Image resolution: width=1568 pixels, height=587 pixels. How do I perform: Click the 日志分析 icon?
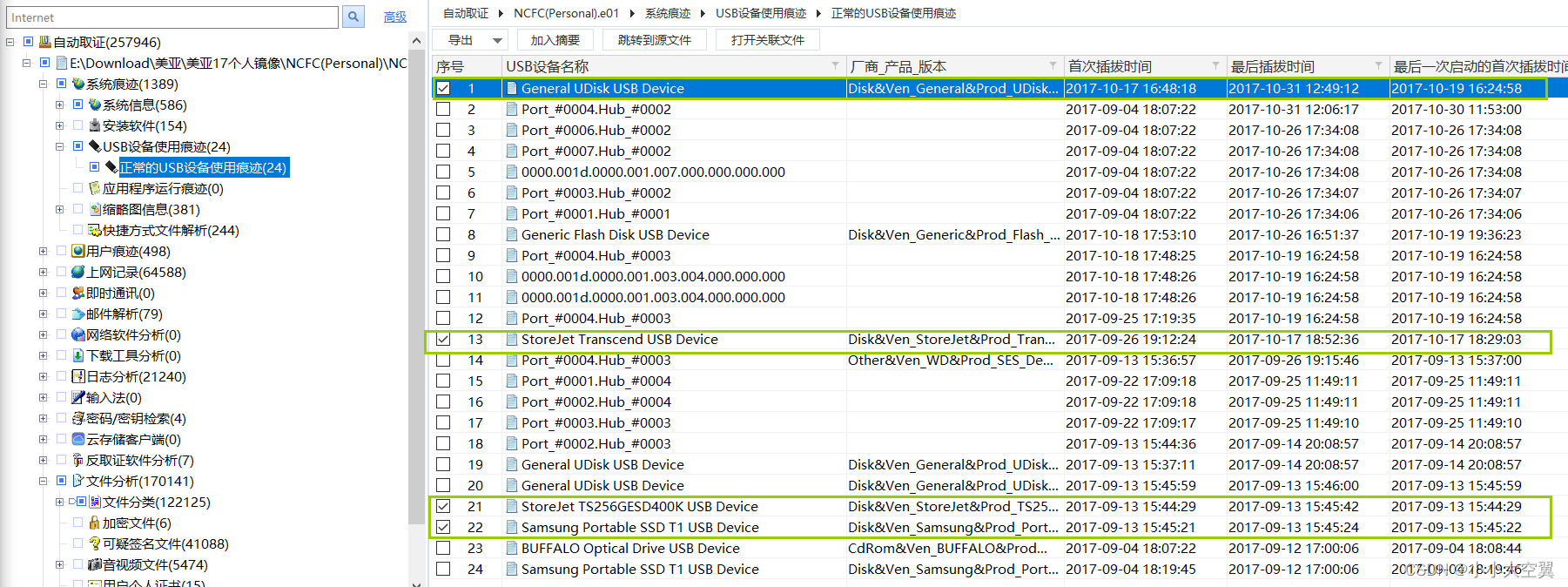(x=78, y=376)
